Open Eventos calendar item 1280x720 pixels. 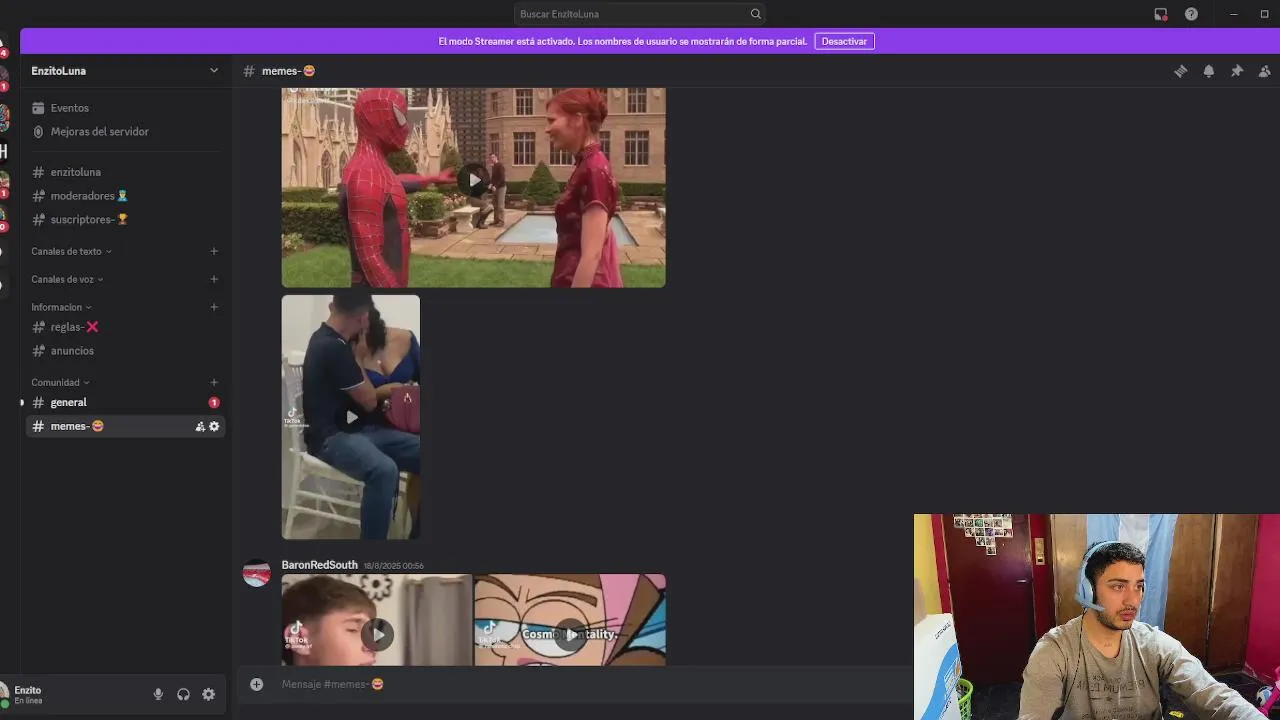click(x=125, y=108)
